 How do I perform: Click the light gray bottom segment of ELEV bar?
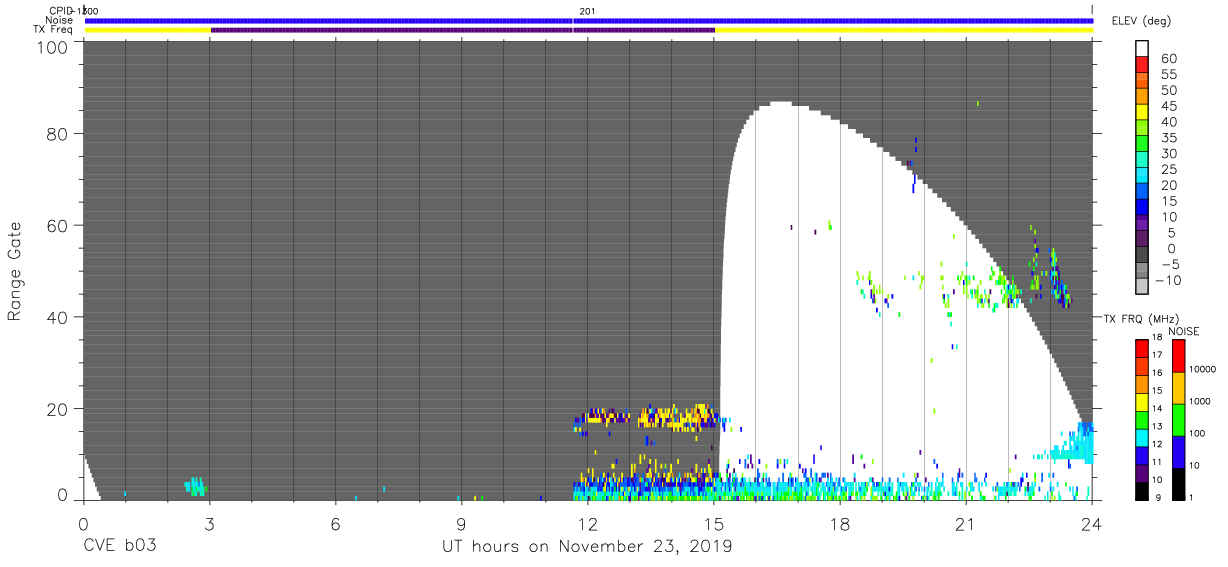[x=1143, y=288]
